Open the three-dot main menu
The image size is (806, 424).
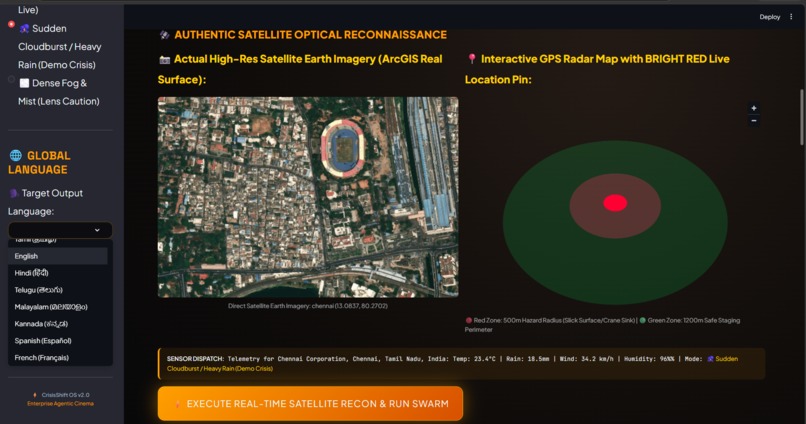click(791, 17)
